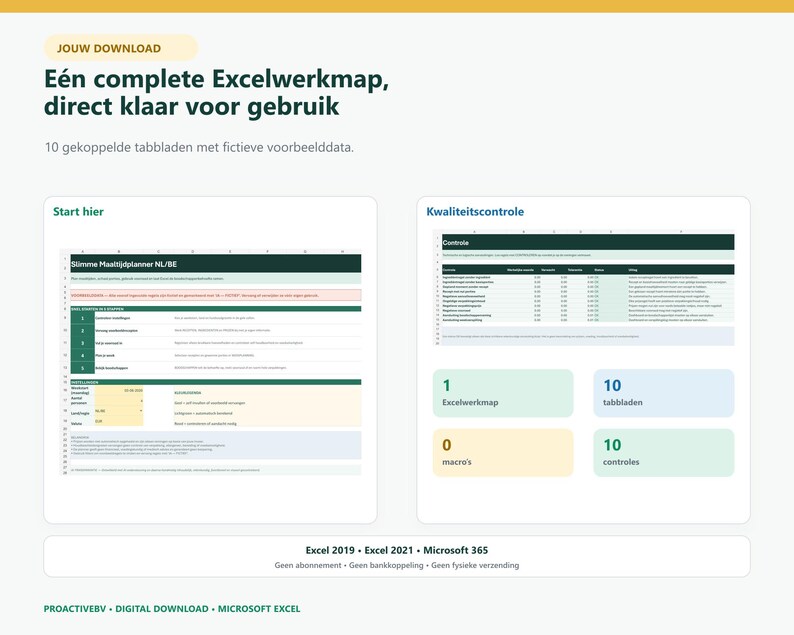
Task: Click the 'Slimme Maaltijdplanner NL/BE' title cell
Action: point(216,264)
